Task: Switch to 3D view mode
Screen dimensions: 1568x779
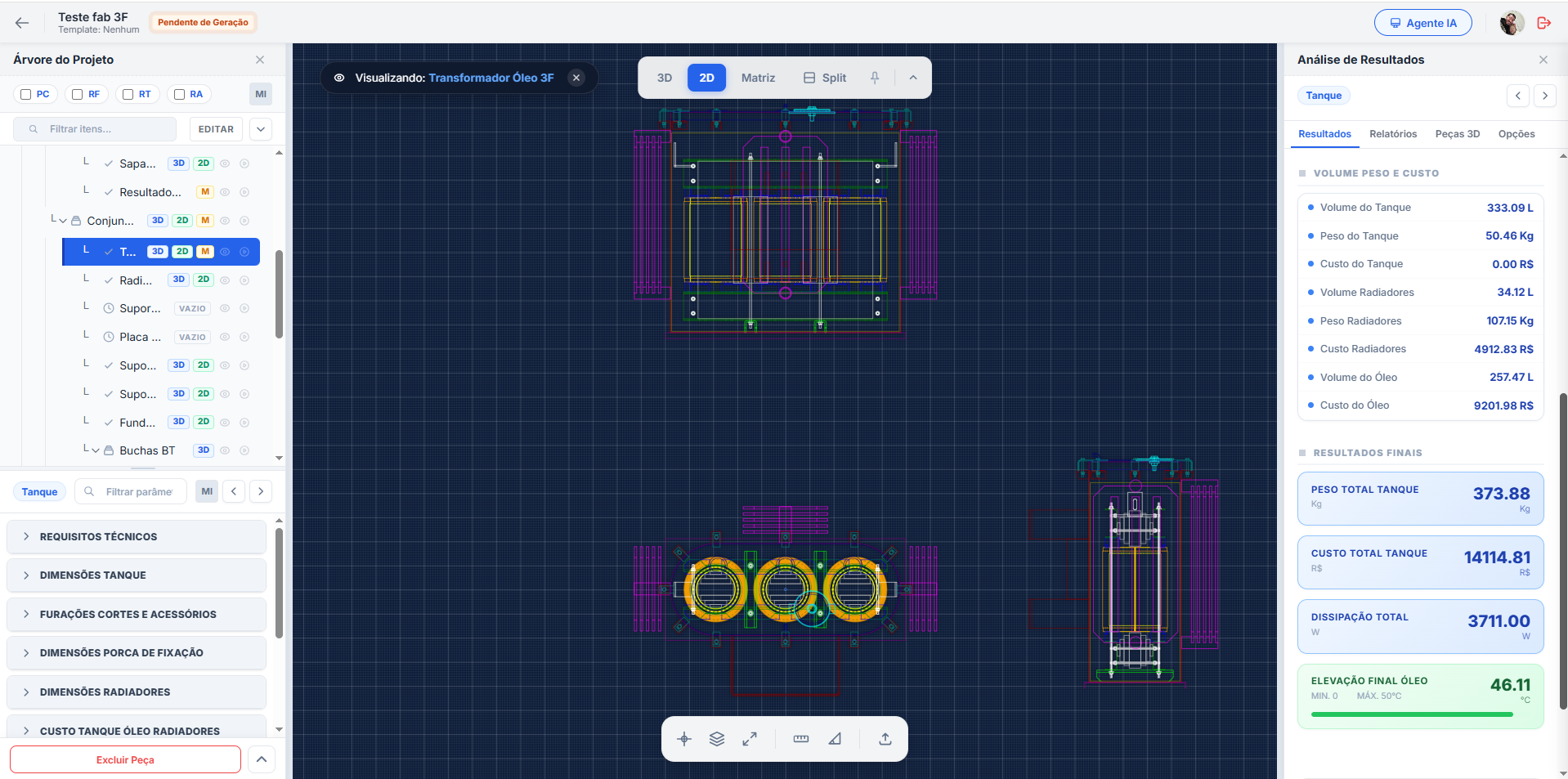Action: (x=665, y=78)
